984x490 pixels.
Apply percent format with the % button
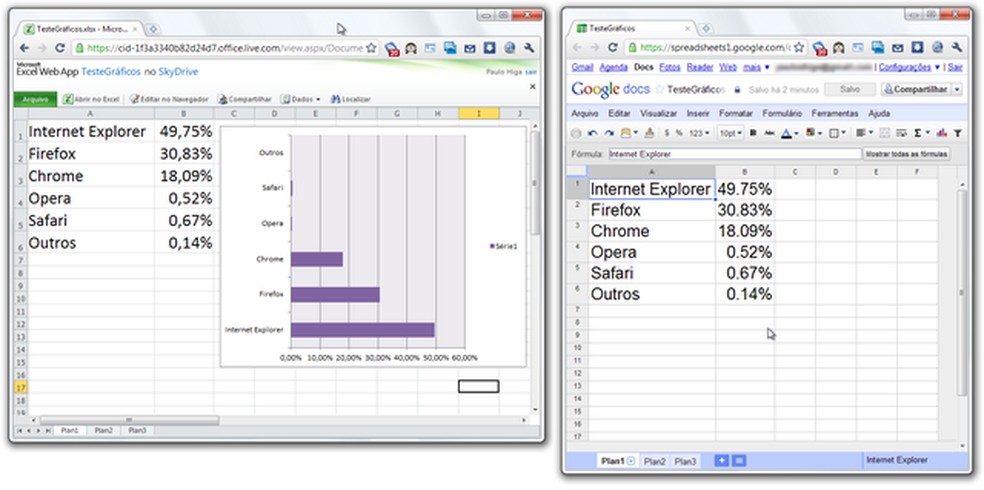679,133
